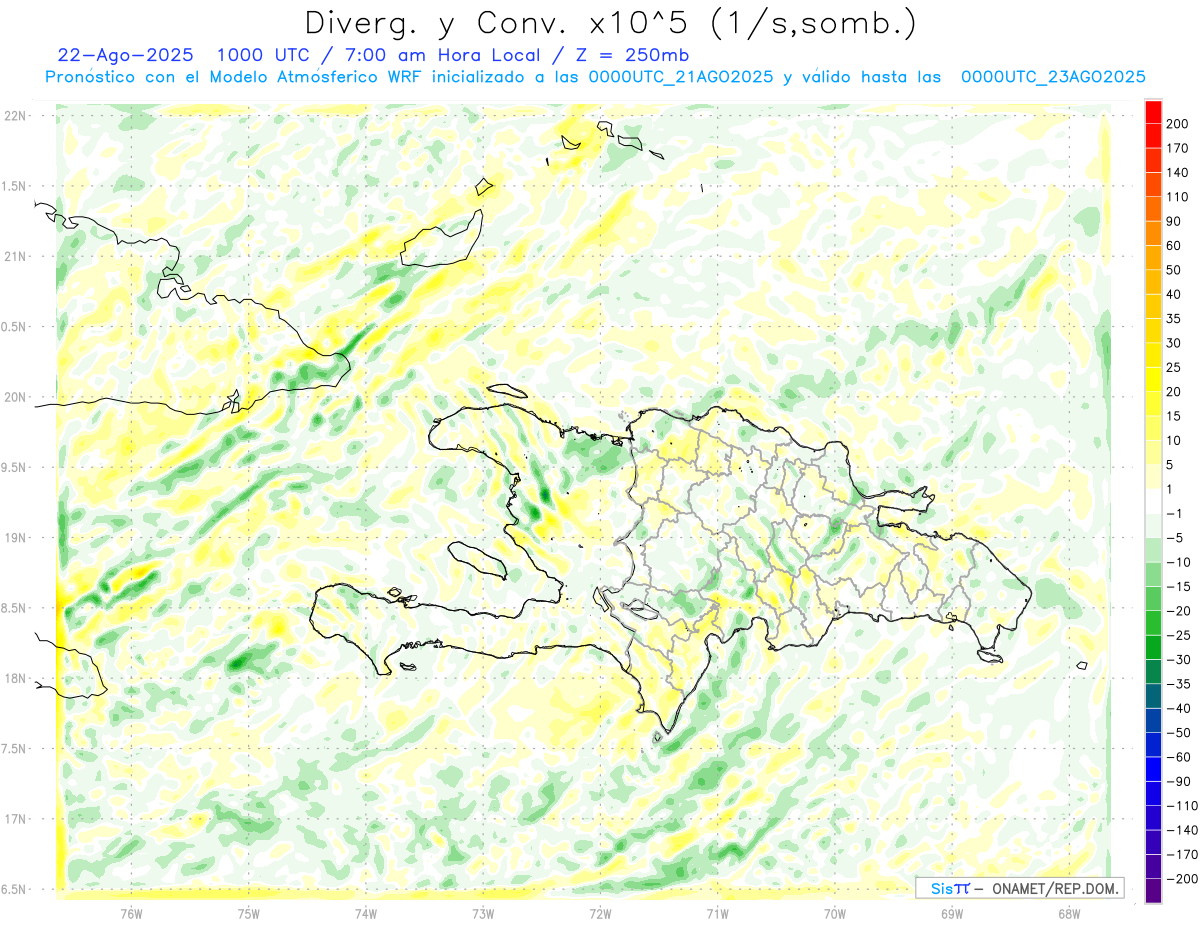
Task: Click the 'SisTT – ONAMET/REP.DOM.' credit box
Action: click(1019, 888)
